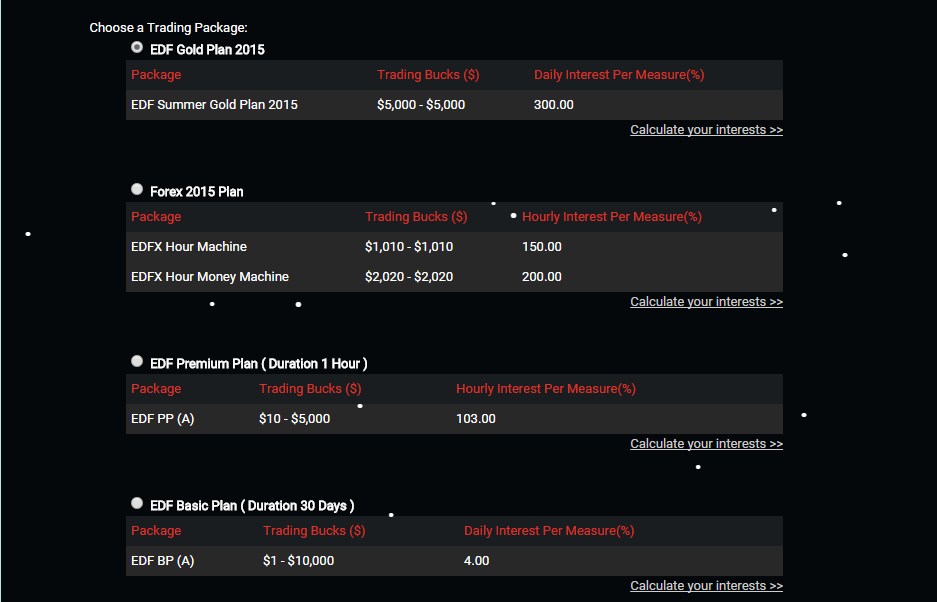Click the Trading Bucks header in Forex Plan table
937x602 pixels.
pos(416,217)
